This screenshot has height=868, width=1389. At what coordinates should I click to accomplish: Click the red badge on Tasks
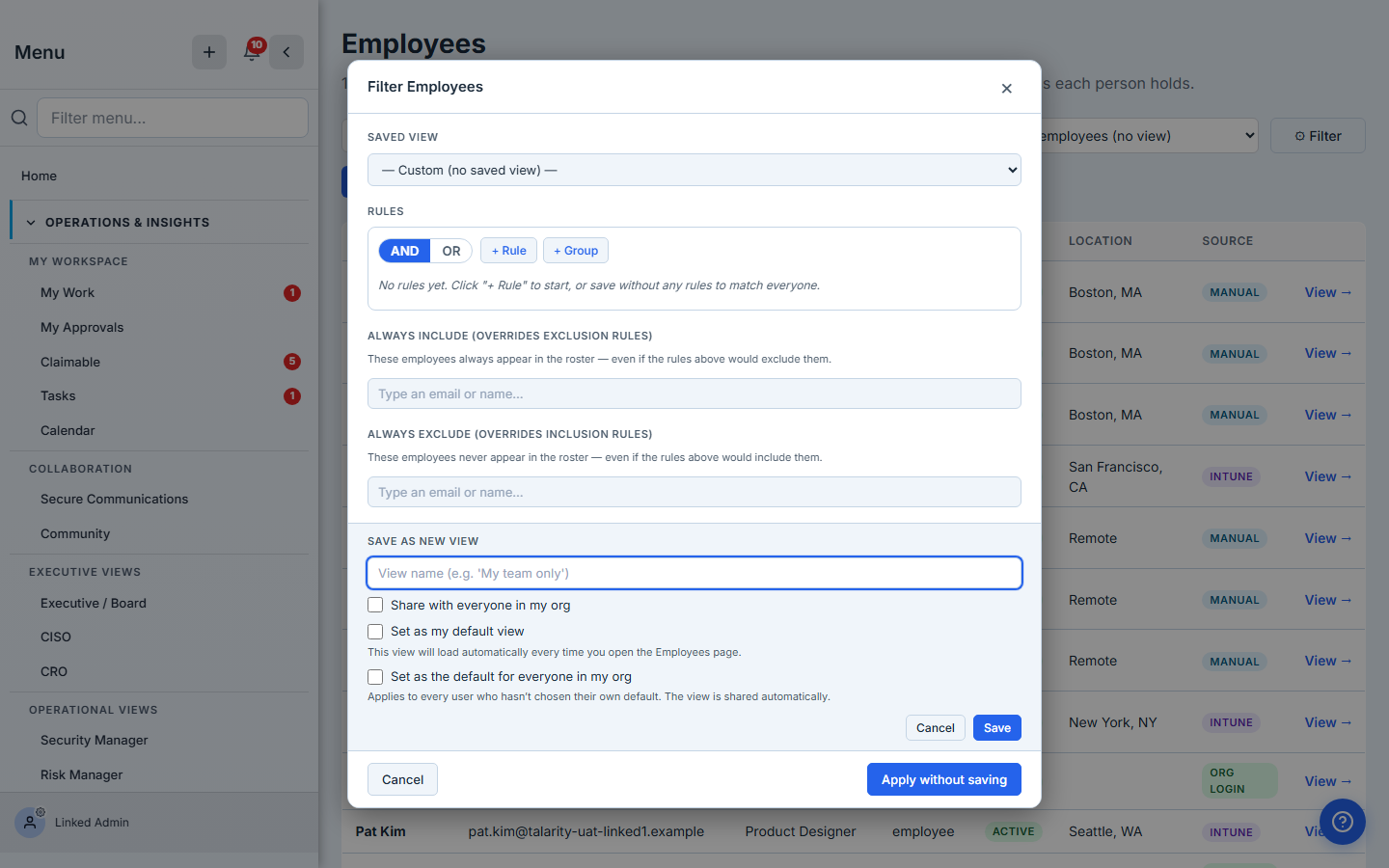(x=292, y=396)
